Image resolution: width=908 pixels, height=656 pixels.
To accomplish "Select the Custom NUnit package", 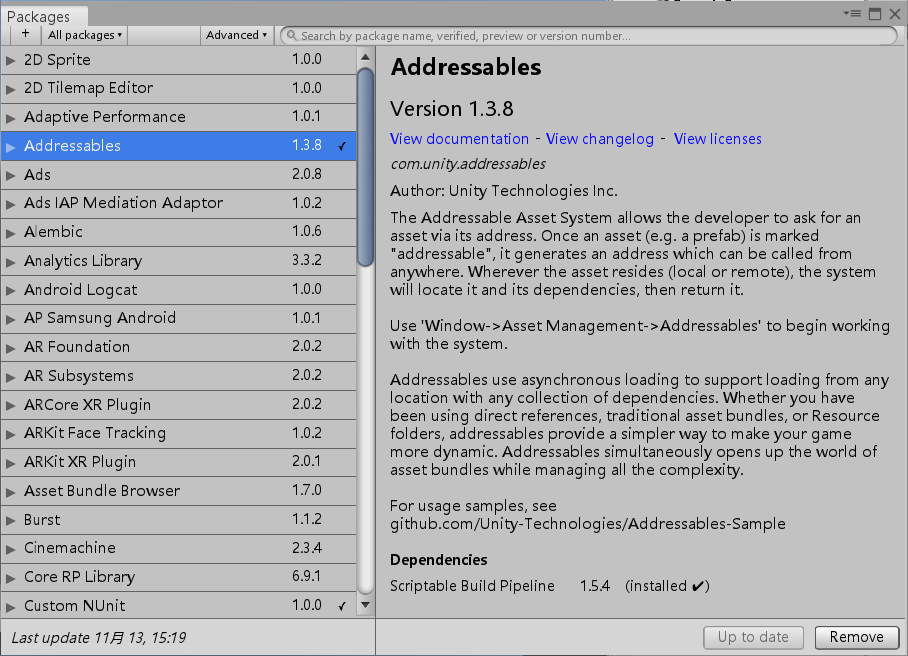I will pyautogui.click(x=178, y=605).
